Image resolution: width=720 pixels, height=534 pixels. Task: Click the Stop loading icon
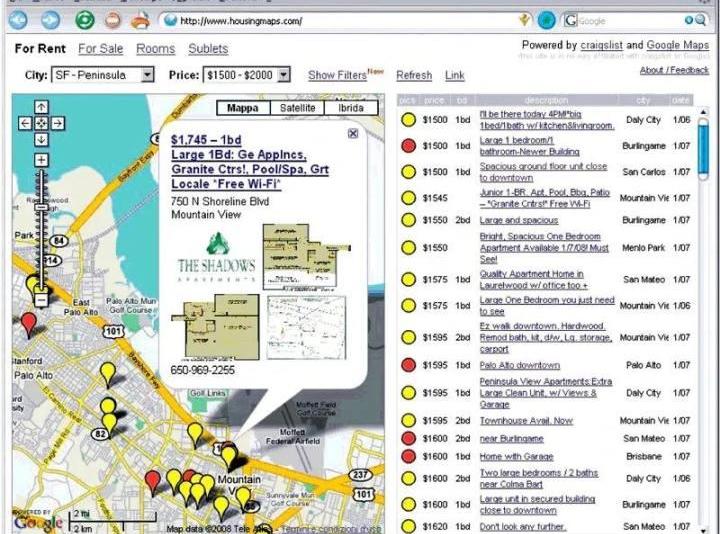[x=112, y=20]
